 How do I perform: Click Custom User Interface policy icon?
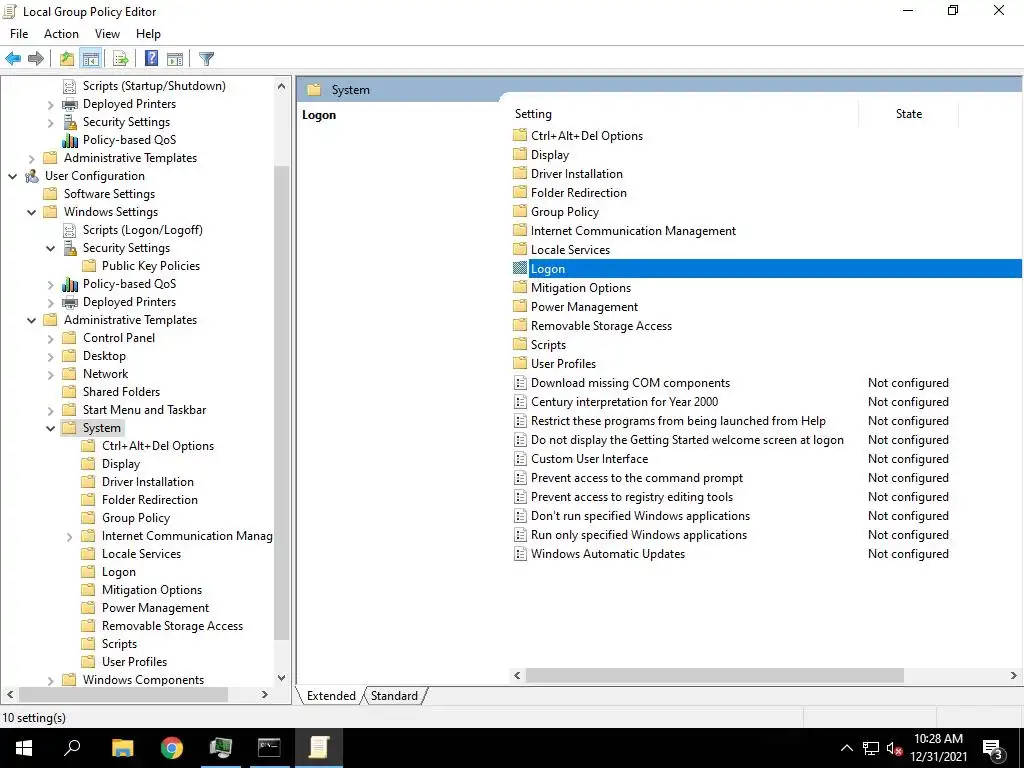click(520, 458)
